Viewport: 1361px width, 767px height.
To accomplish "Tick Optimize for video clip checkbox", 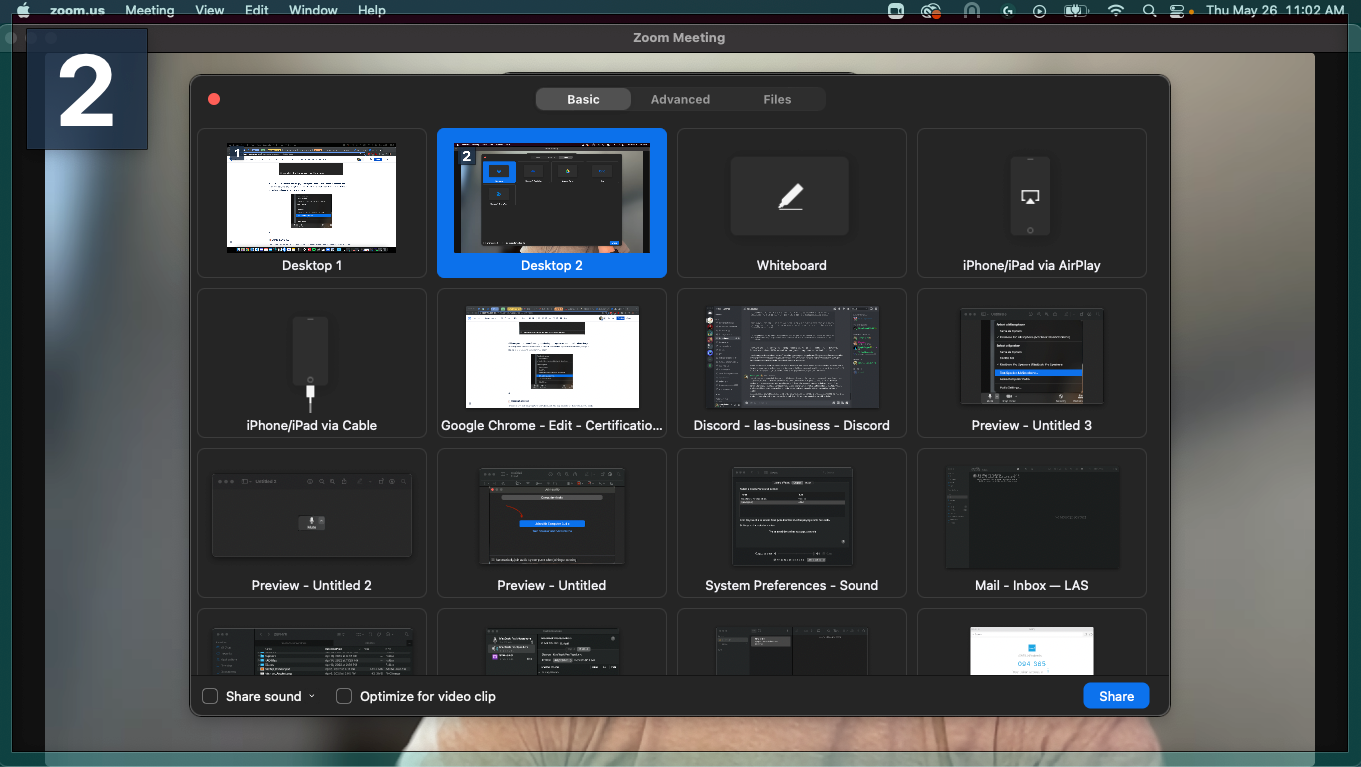I will [x=344, y=696].
